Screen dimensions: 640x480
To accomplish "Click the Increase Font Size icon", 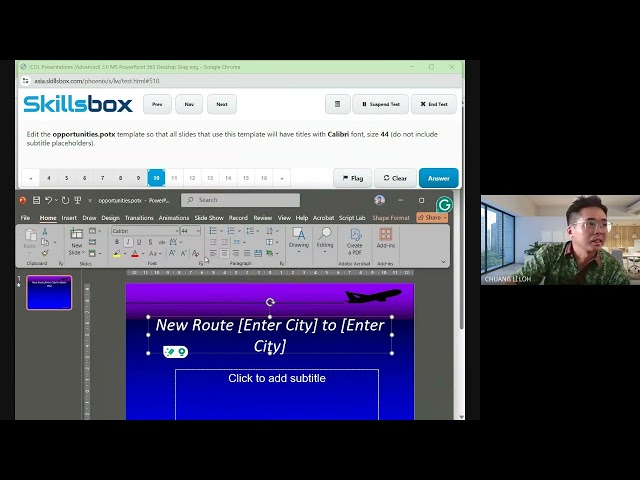I will point(172,253).
